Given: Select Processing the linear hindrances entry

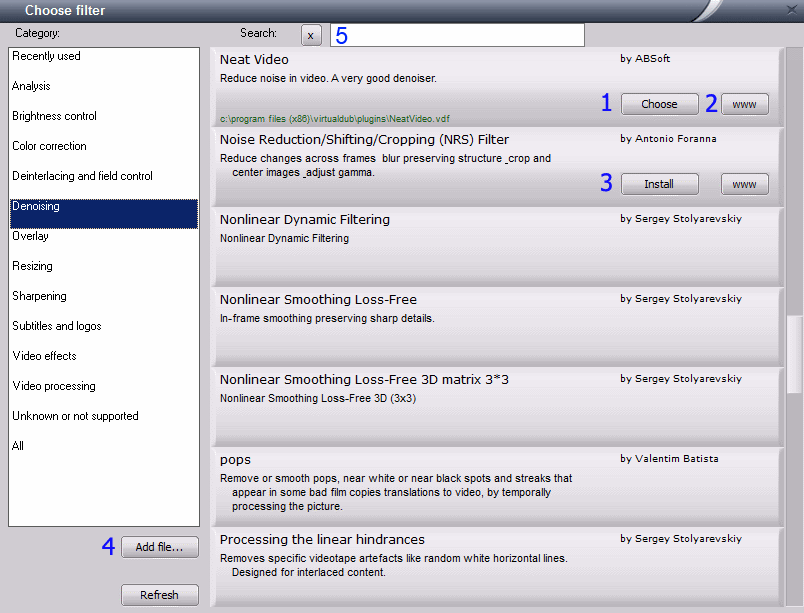Looking at the screenshot, I should click(x=499, y=567).
